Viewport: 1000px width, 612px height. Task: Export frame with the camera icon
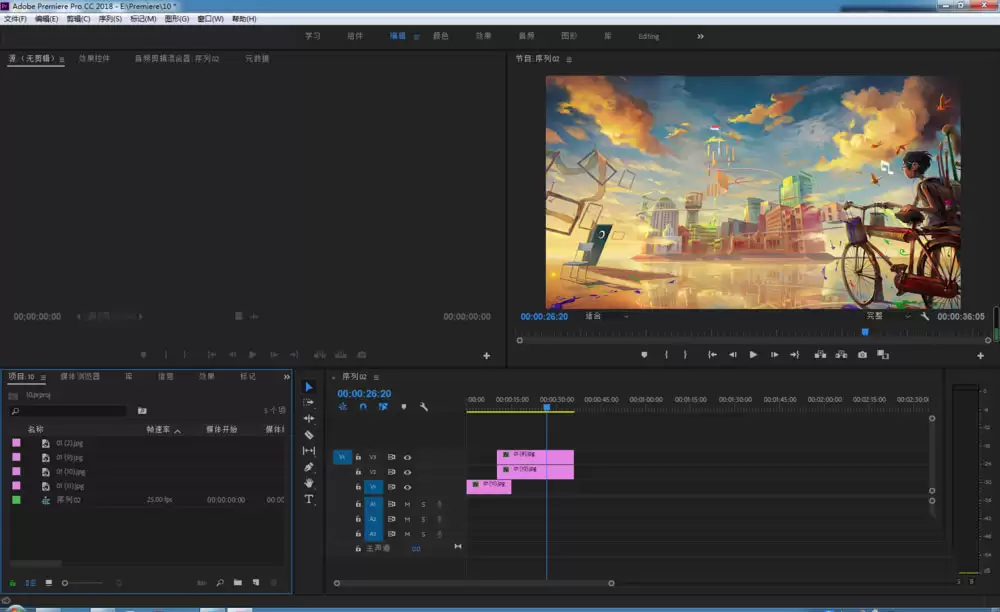[x=862, y=354]
